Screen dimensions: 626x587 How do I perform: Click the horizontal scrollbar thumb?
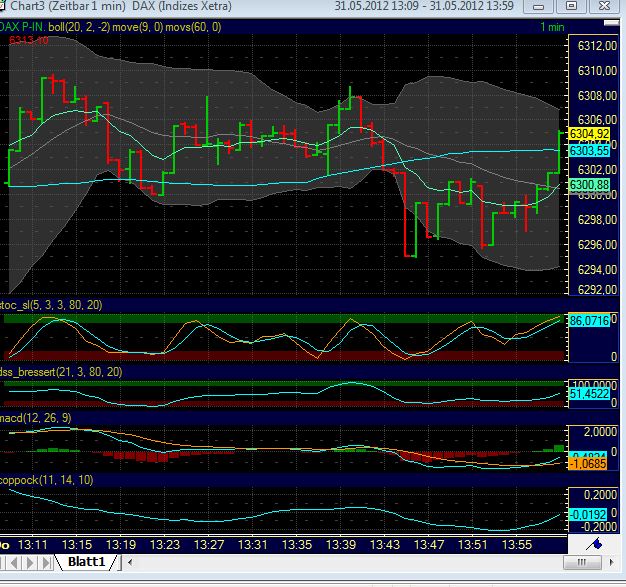(582, 562)
